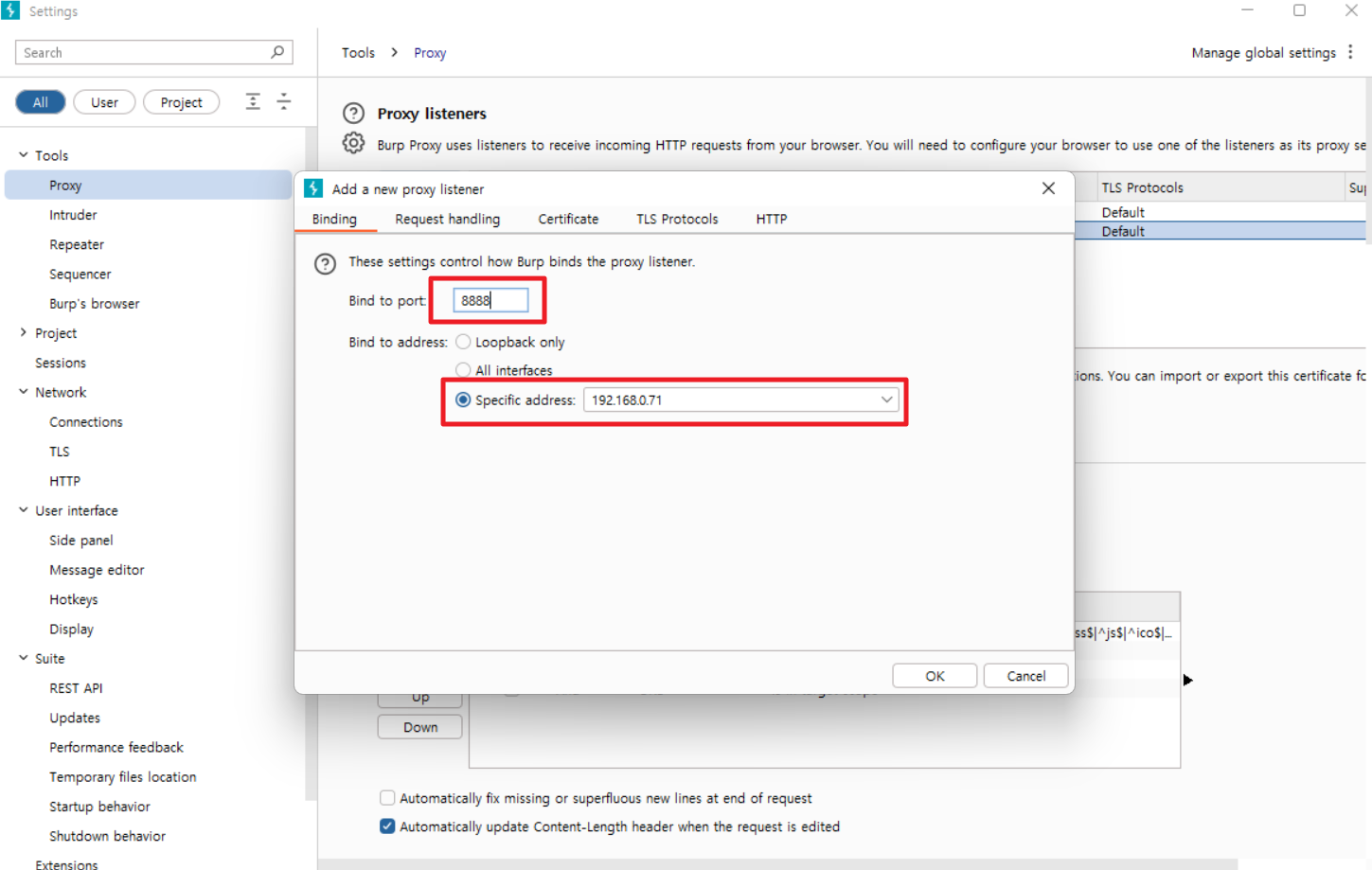Open Connections settings under Network
1372x870 pixels.
pos(86,422)
